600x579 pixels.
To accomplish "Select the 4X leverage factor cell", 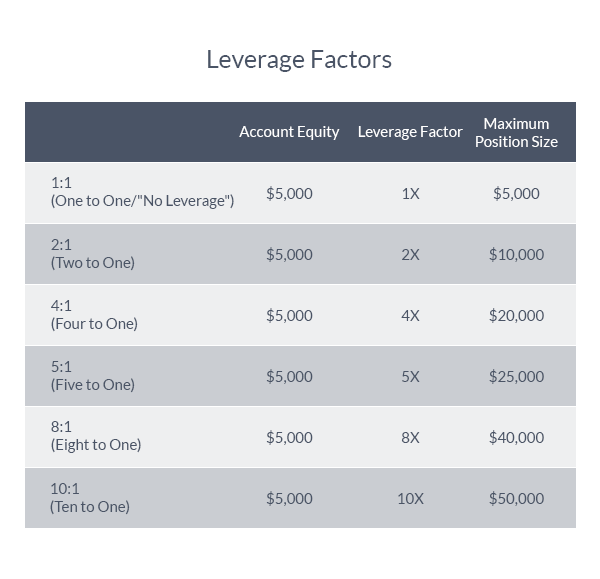I will click(410, 316).
